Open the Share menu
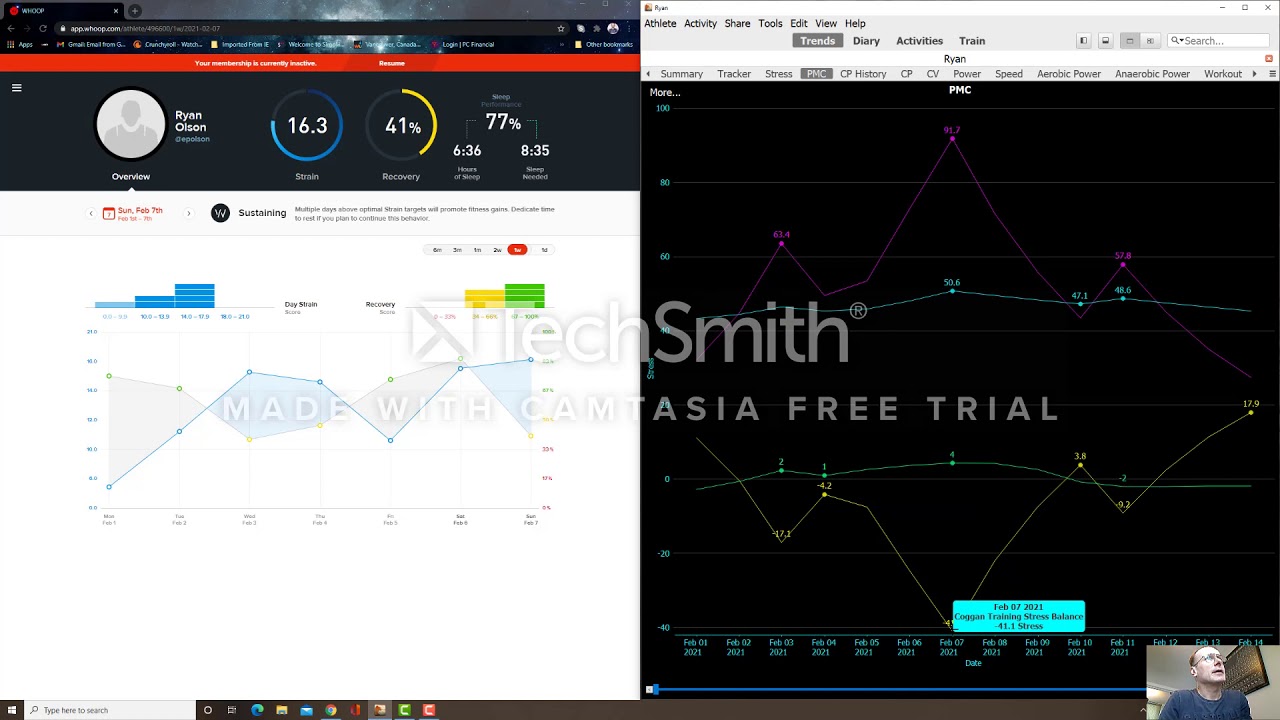1280x720 pixels. coord(737,23)
